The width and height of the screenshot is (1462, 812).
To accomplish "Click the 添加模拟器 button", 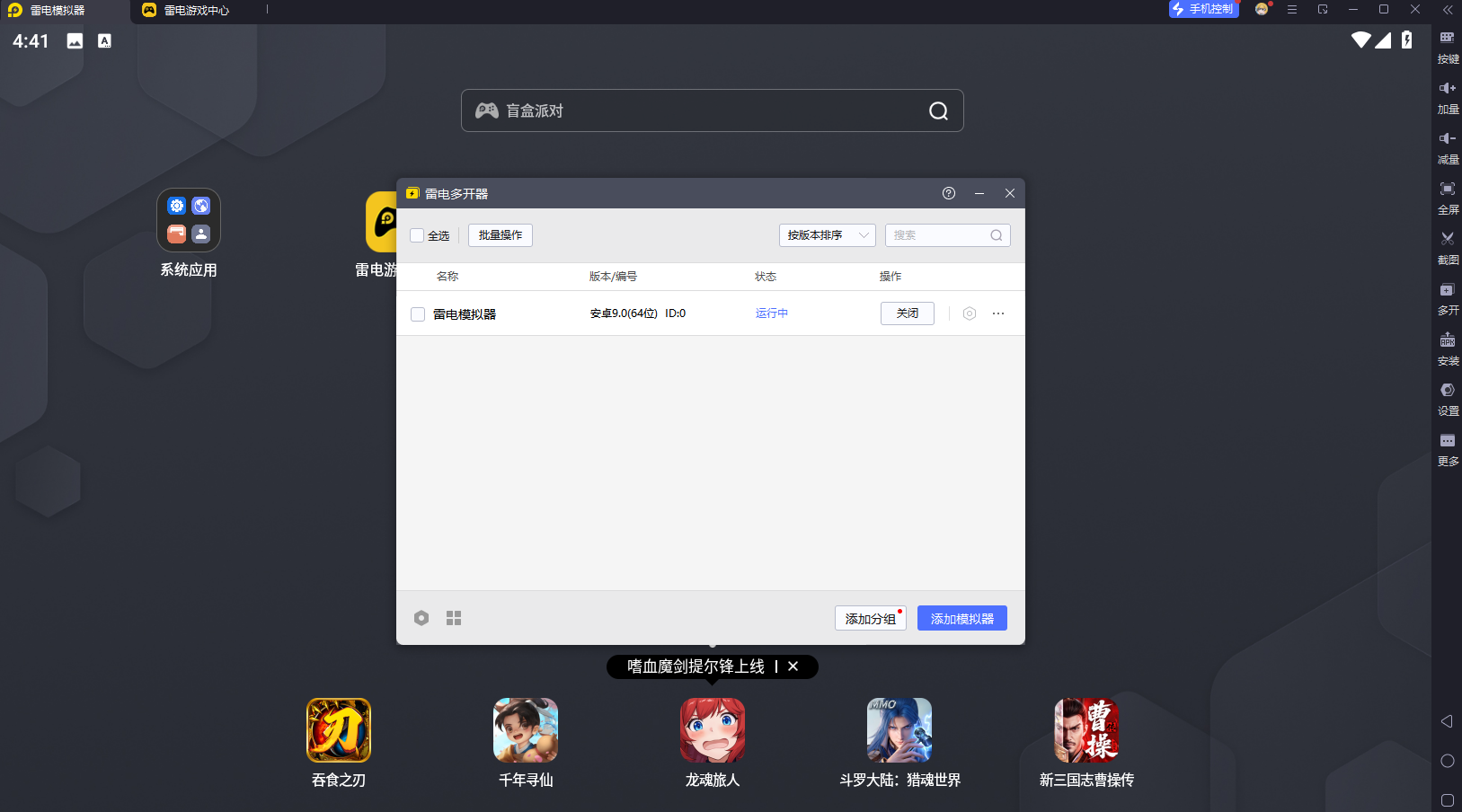I will pos(962,618).
